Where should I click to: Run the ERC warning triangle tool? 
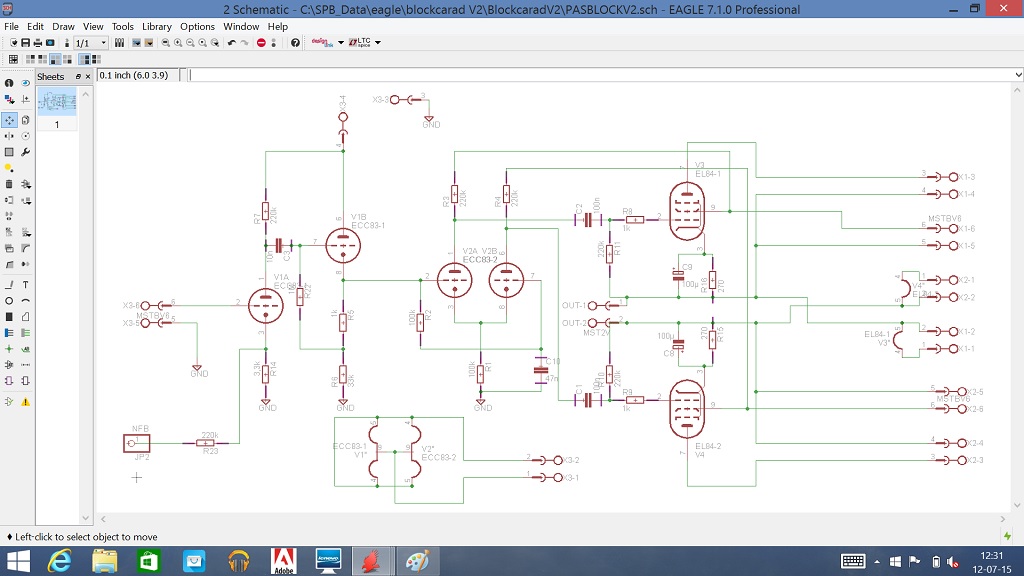[x=25, y=401]
